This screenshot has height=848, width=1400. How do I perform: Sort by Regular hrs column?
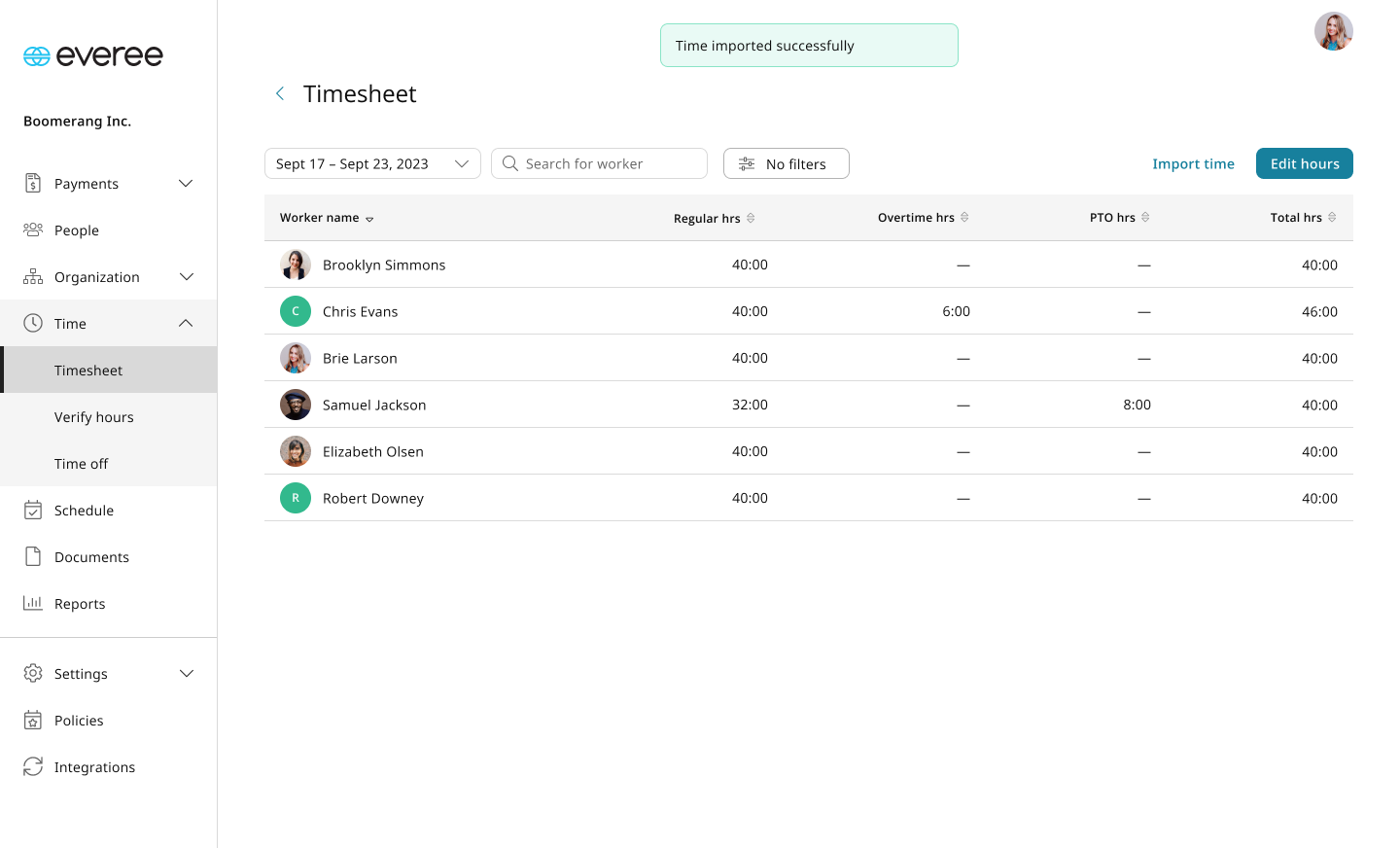pos(751,218)
